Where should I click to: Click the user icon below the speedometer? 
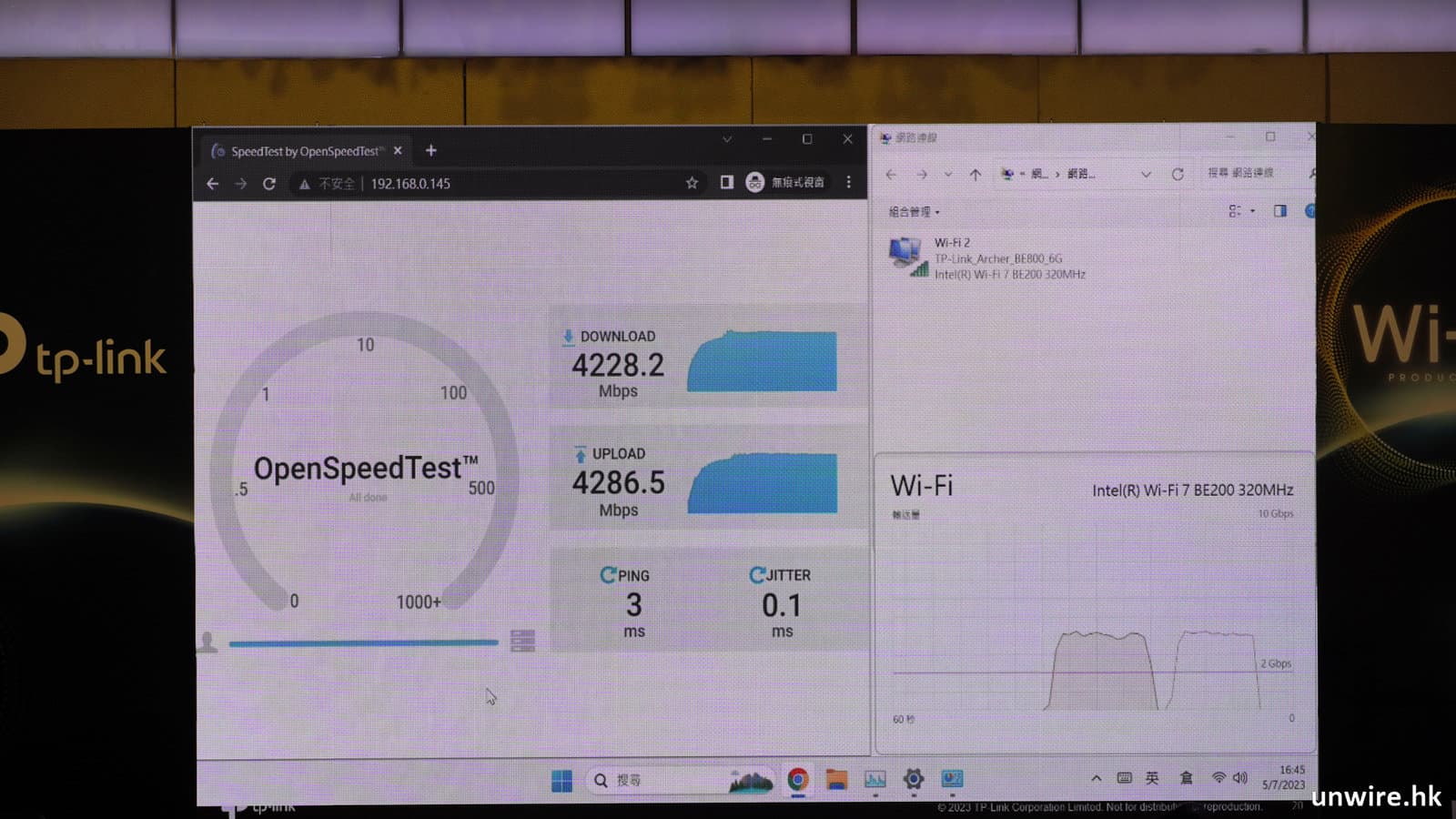point(207,642)
